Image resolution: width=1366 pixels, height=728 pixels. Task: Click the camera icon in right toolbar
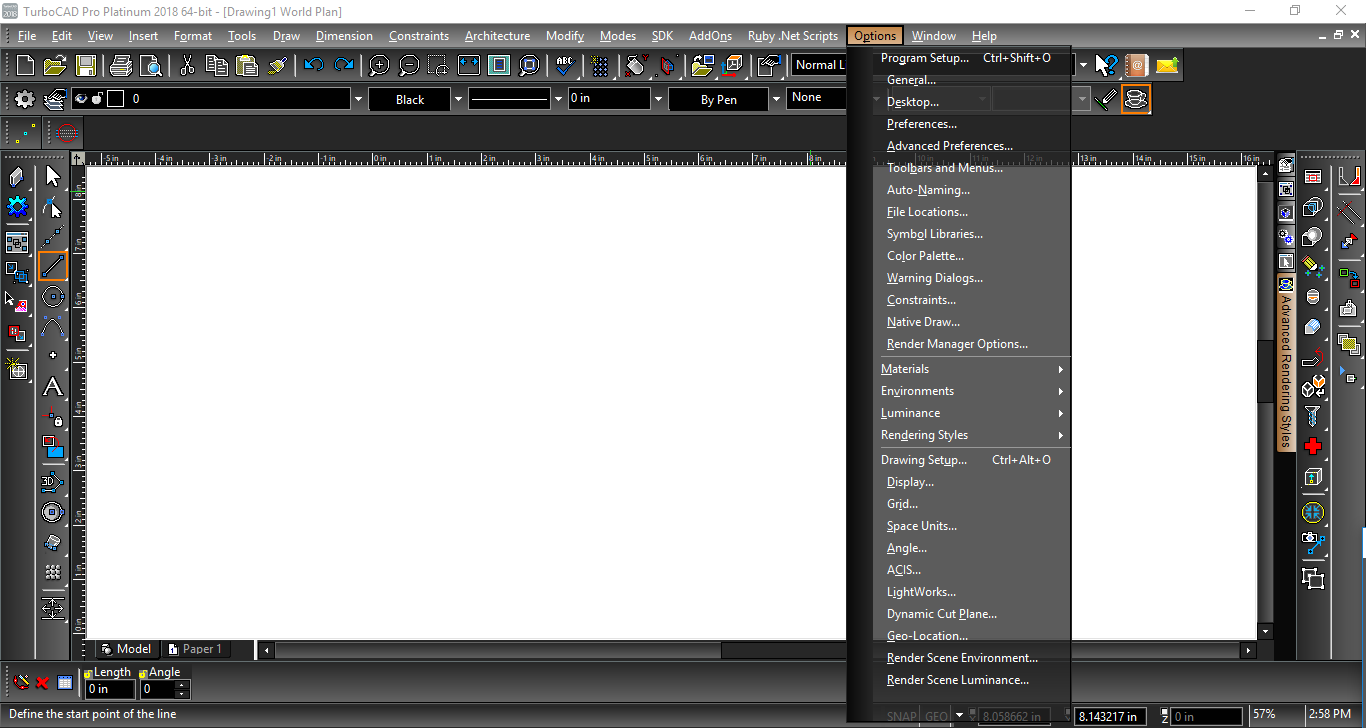pos(1313,542)
